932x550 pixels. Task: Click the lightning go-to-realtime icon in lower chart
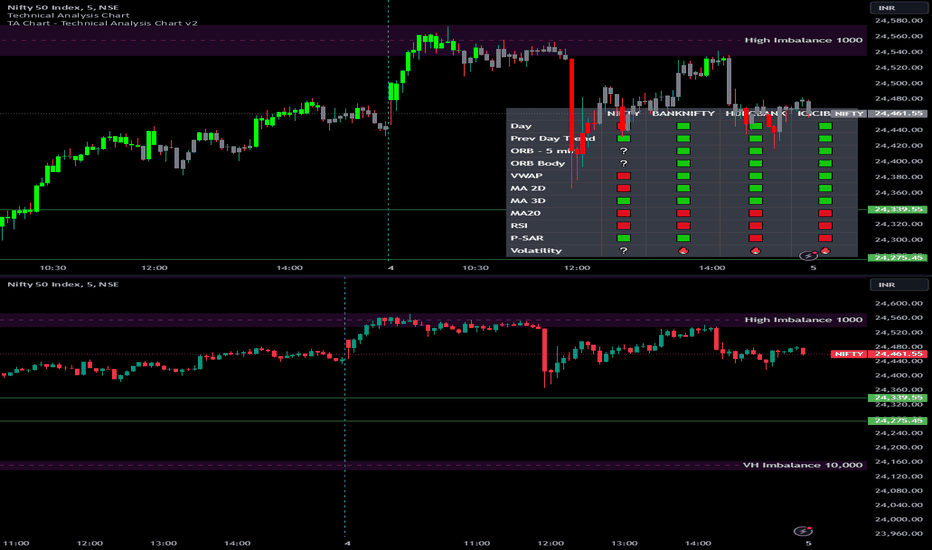pyautogui.click(x=804, y=531)
